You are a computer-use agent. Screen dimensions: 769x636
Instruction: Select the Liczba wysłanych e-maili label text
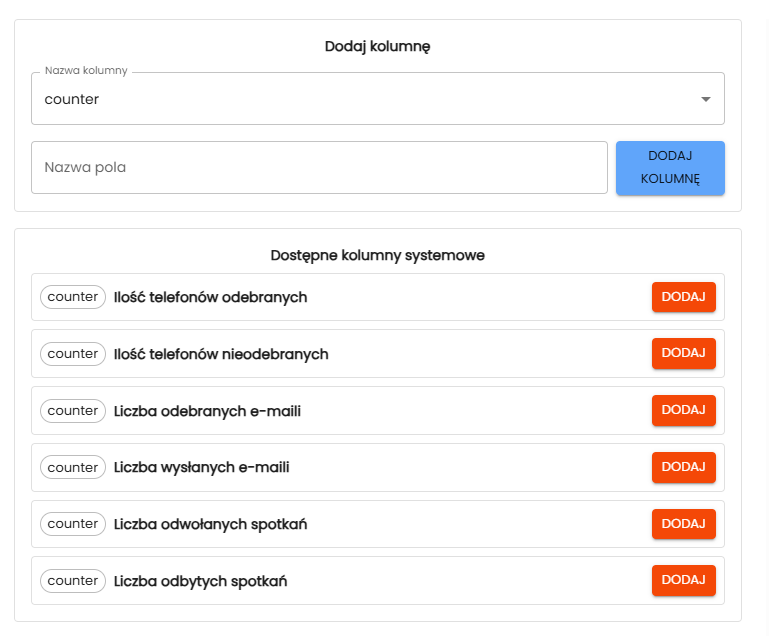pos(201,467)
